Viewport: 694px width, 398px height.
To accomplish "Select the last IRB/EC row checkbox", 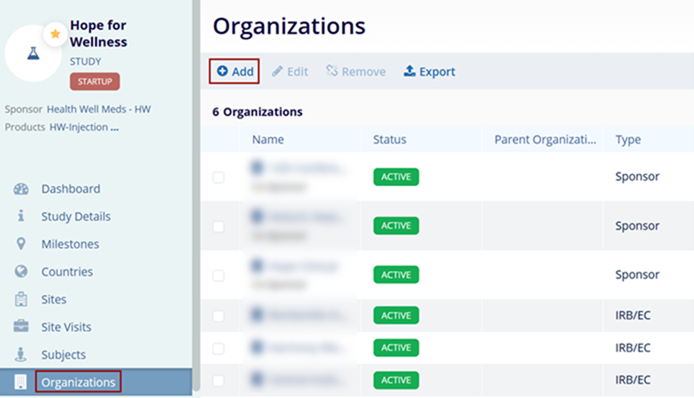I will (x=218, y=380).
